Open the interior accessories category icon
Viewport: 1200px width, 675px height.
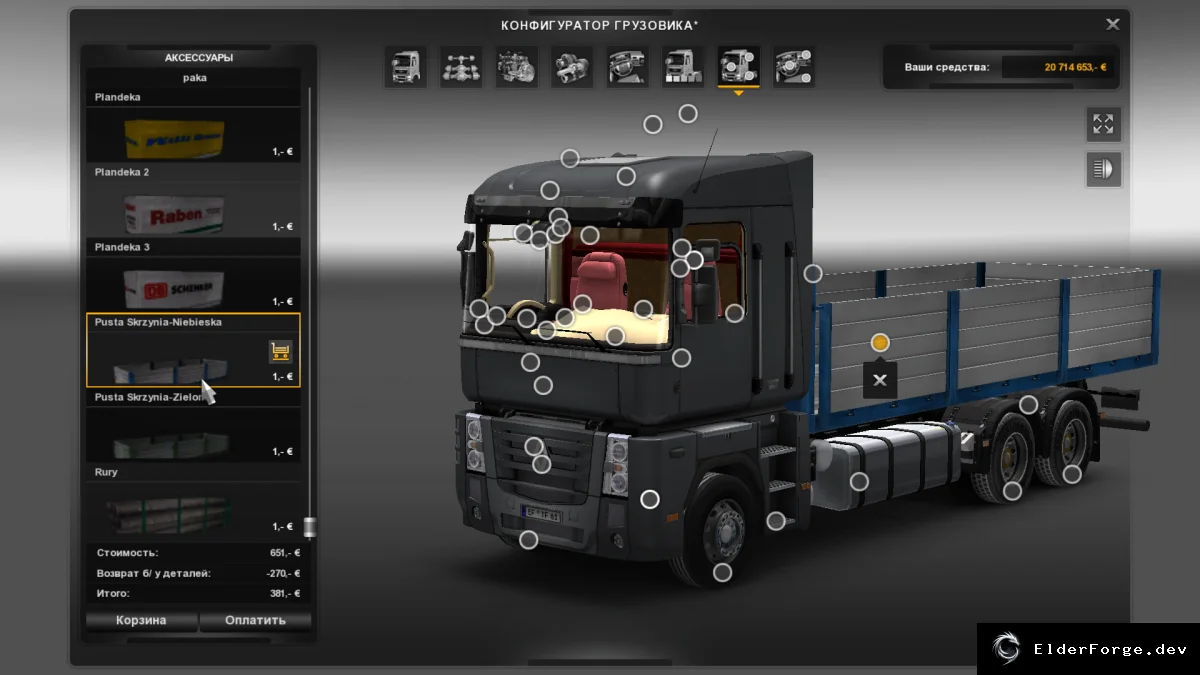tap(793, 67)
